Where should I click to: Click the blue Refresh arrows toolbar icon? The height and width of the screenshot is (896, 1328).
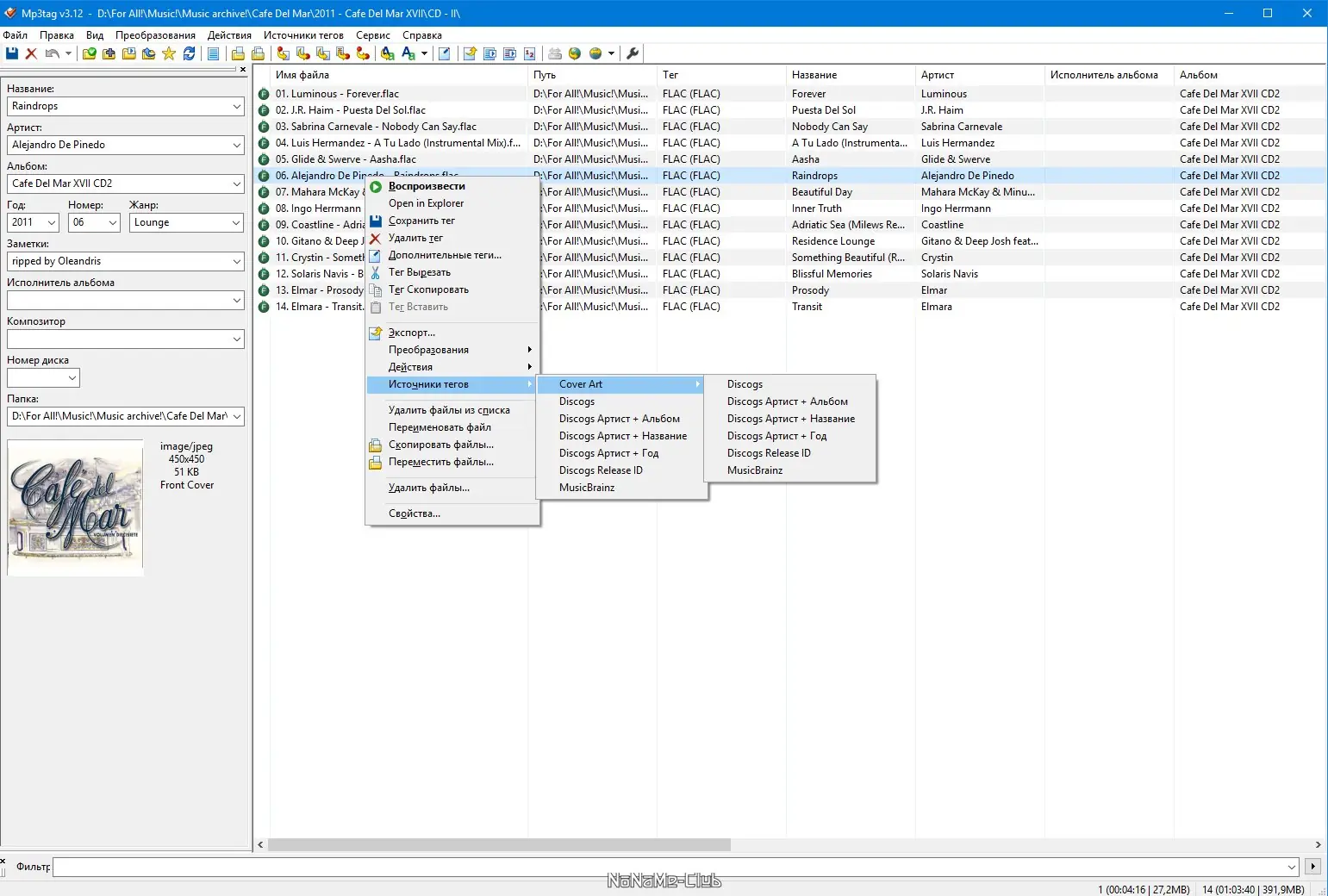click(189, 53)
